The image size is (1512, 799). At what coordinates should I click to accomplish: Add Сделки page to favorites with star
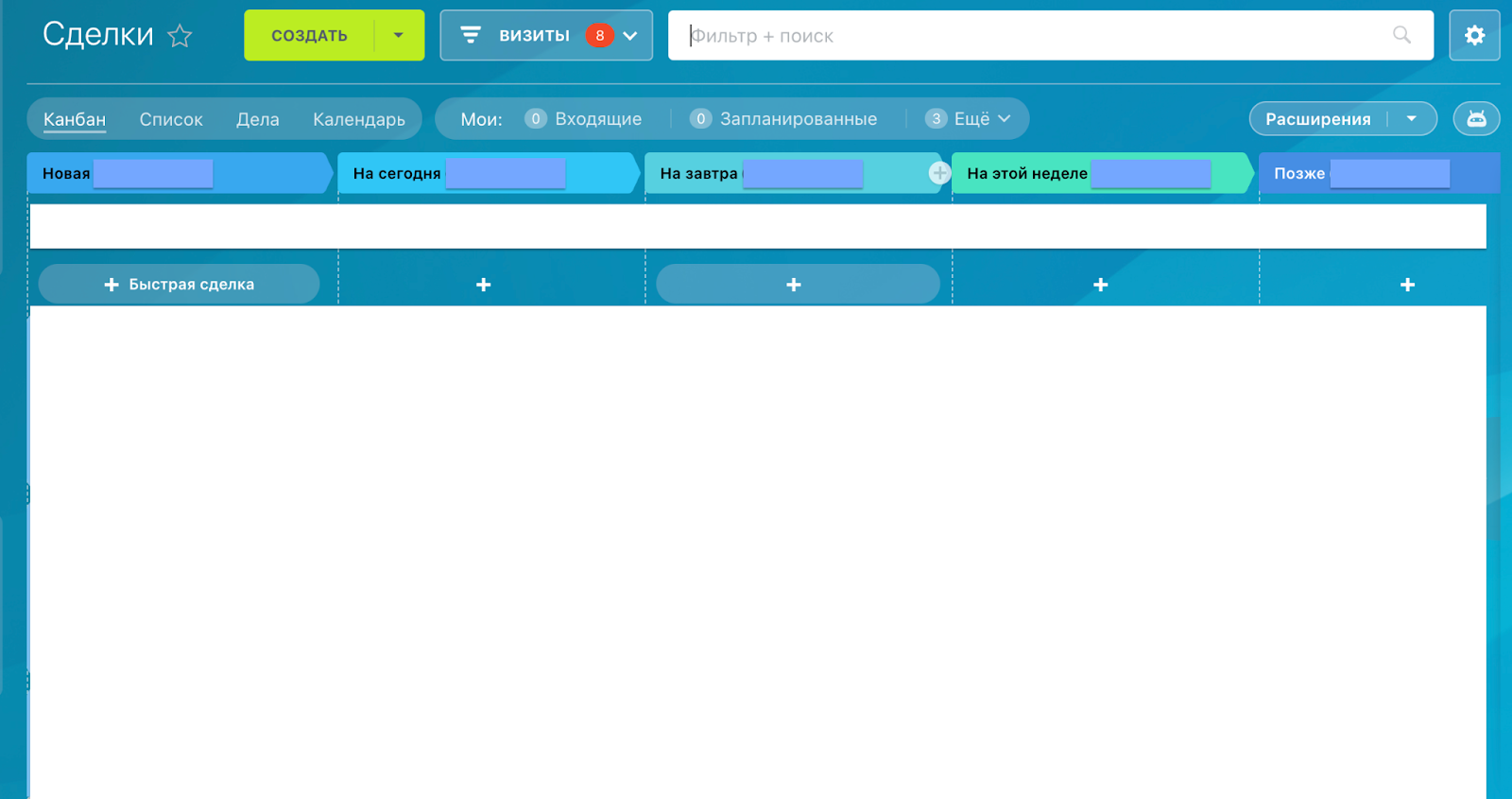[180, 36]
